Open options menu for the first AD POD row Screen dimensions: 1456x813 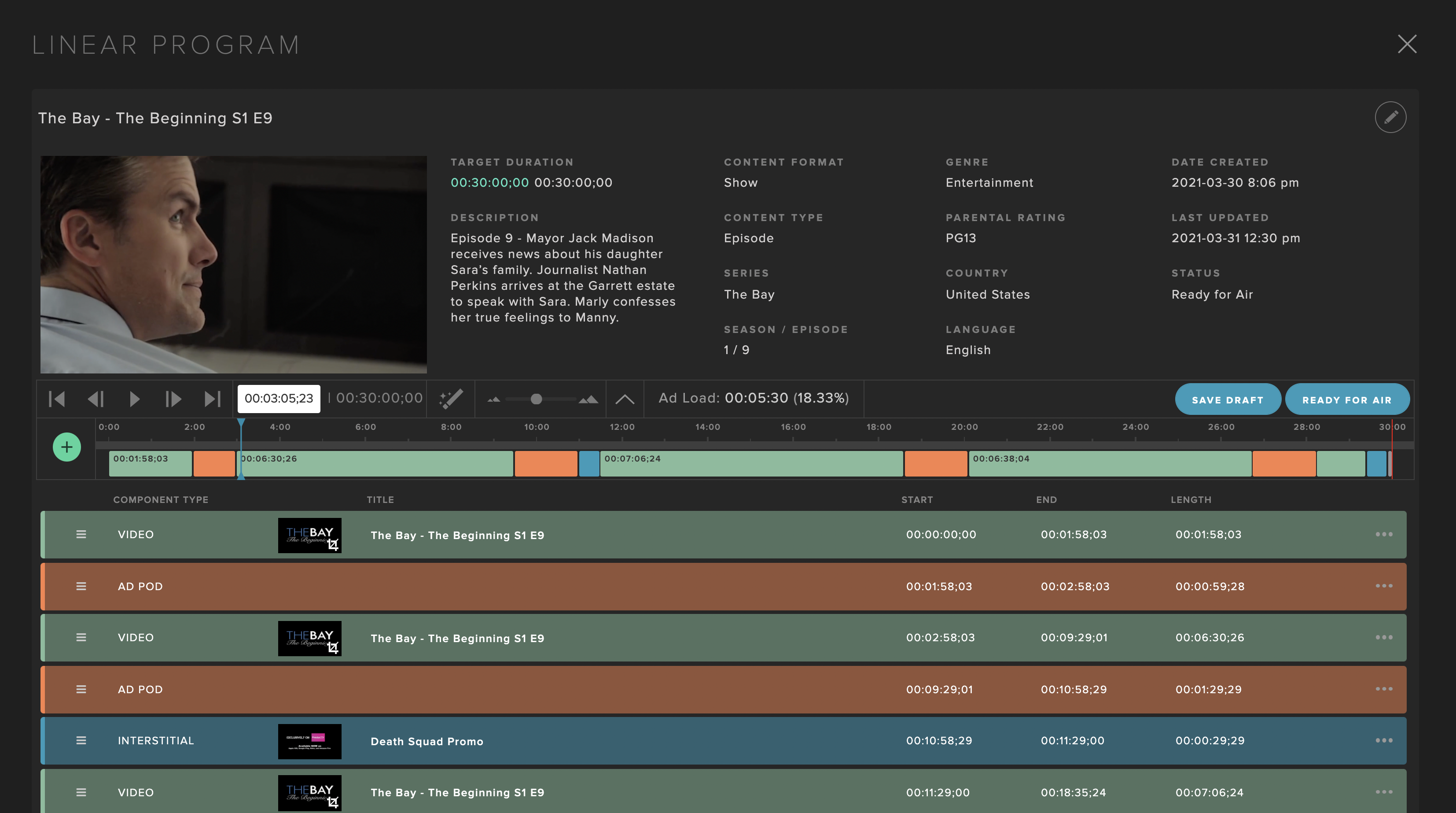click(x=1385, y=586)
